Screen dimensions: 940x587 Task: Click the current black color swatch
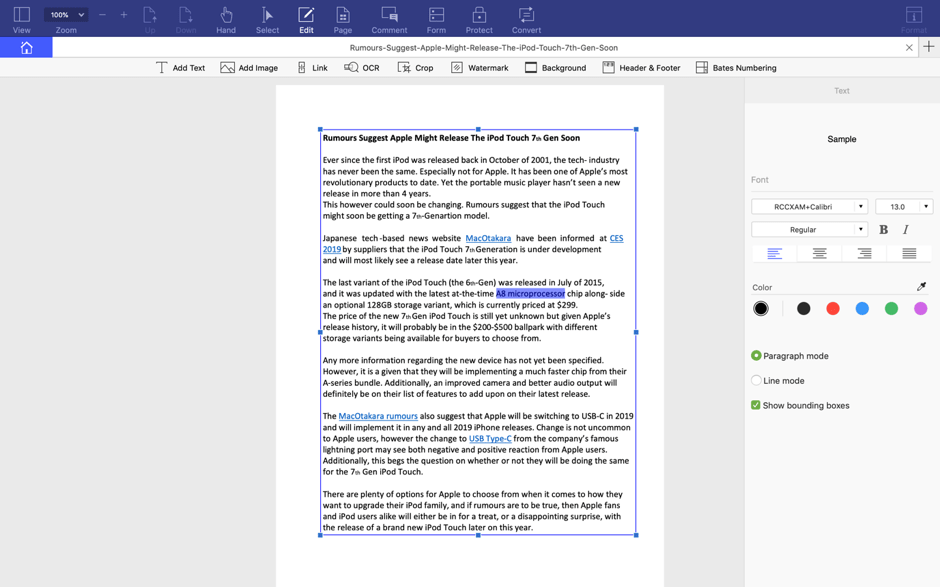click(x=761, y=308)
